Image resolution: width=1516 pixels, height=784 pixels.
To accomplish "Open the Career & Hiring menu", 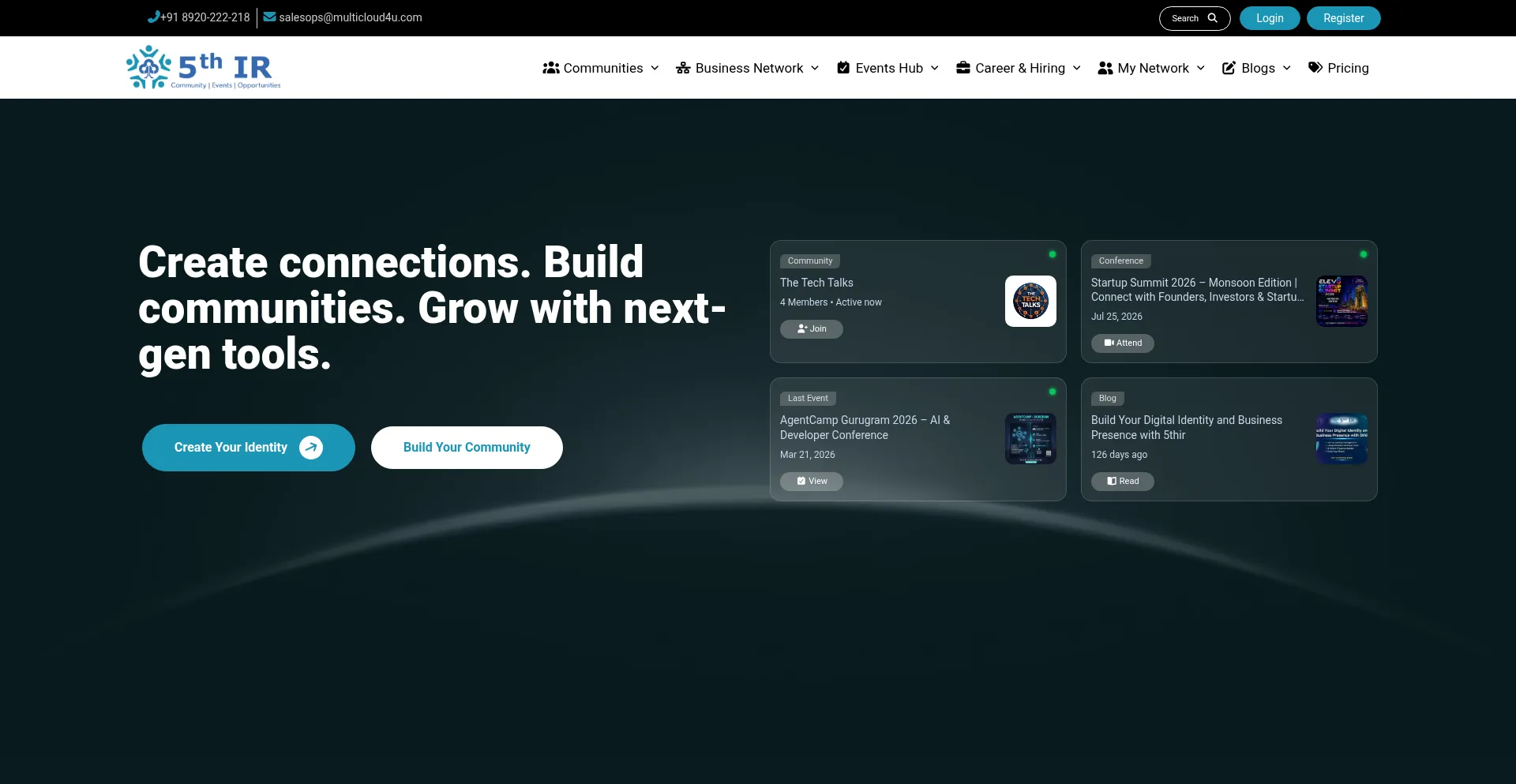I will pyautogui.click(x=1019, y=68).
